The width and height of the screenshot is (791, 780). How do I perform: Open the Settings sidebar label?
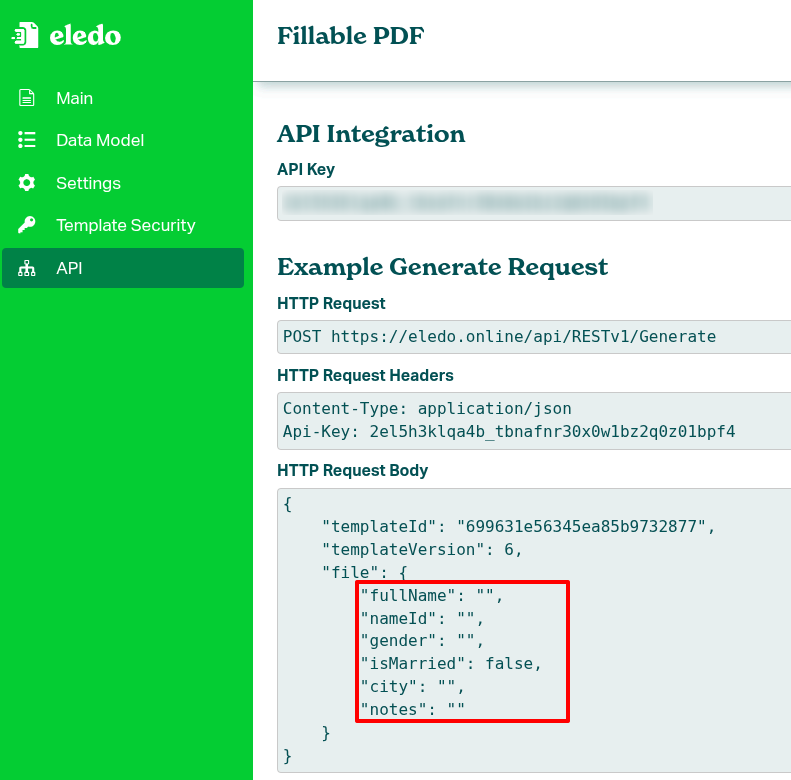coord(88,183)
